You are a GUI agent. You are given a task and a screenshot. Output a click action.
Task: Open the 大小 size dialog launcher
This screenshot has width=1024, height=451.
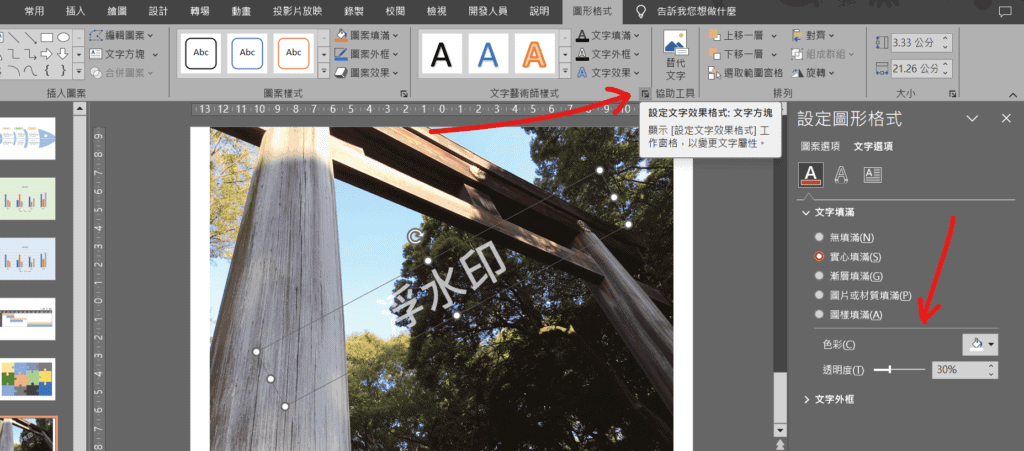(x=952, y=93)
